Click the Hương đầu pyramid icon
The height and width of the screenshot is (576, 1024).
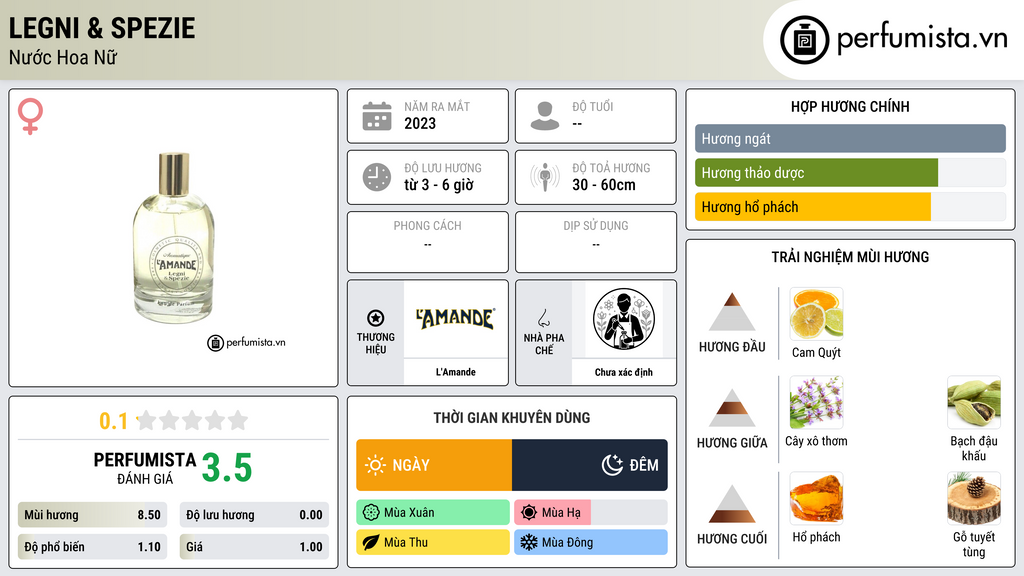[732, 312]
